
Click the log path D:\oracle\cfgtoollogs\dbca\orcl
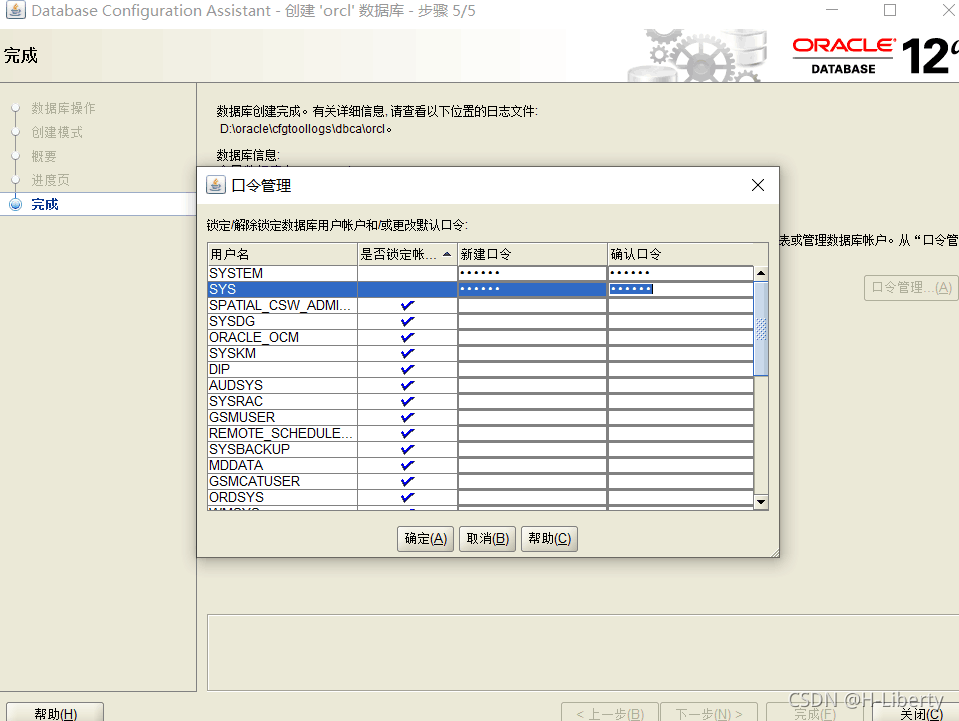(305, 129)
